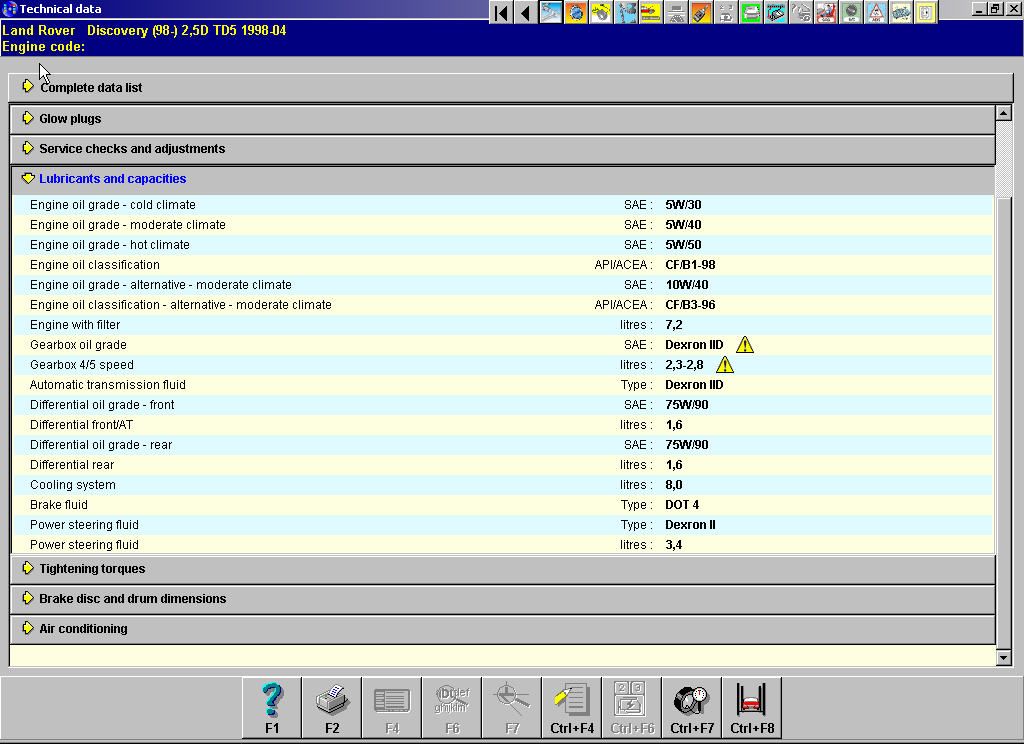Select the 'Engine oil grade - hot climate' row
Screen dimensions: 1024x744
pyautogui.click(x=503, y=245)
